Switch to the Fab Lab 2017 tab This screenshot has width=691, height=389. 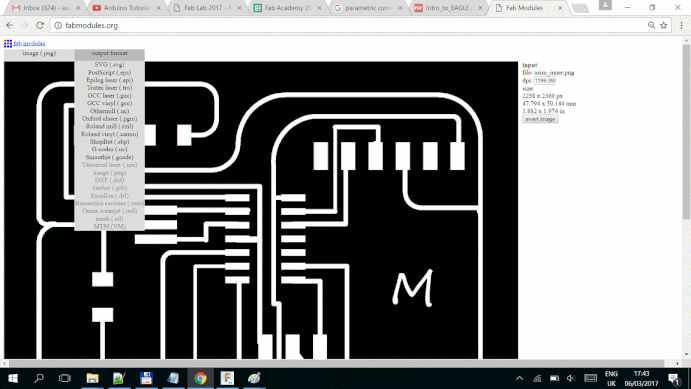[208, 8]
